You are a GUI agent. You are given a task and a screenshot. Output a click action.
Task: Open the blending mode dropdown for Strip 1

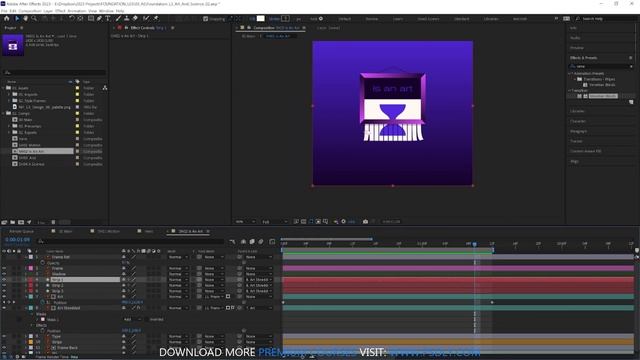[178, 280]
